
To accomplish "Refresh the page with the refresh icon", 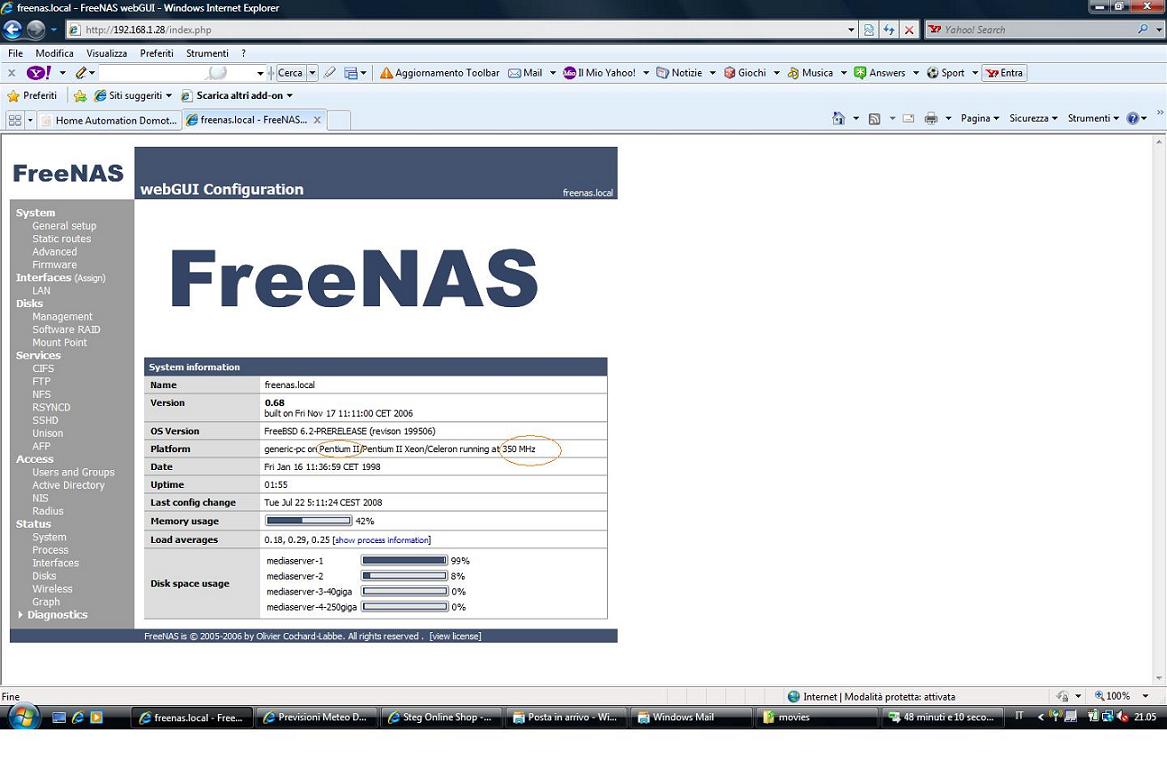I will (889, 30).
